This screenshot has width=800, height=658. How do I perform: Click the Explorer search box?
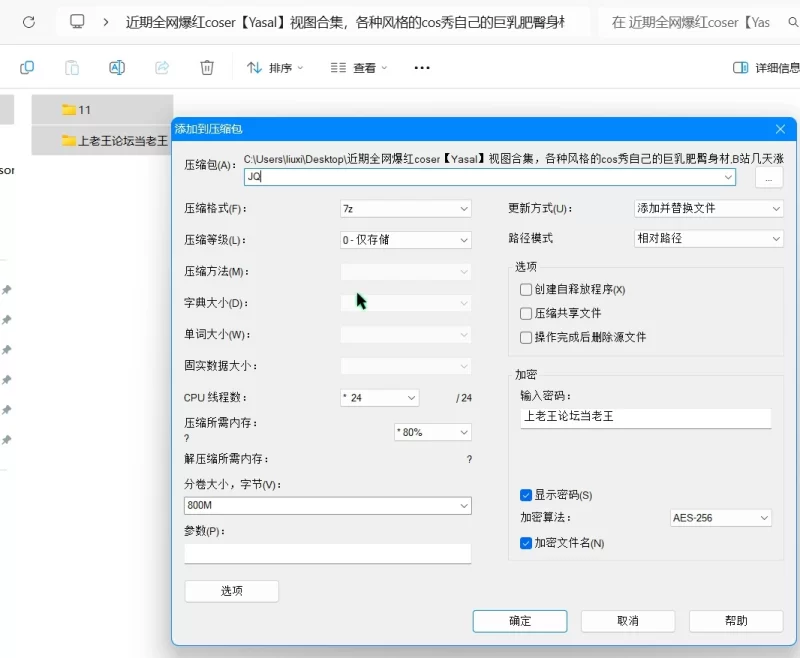698,22
